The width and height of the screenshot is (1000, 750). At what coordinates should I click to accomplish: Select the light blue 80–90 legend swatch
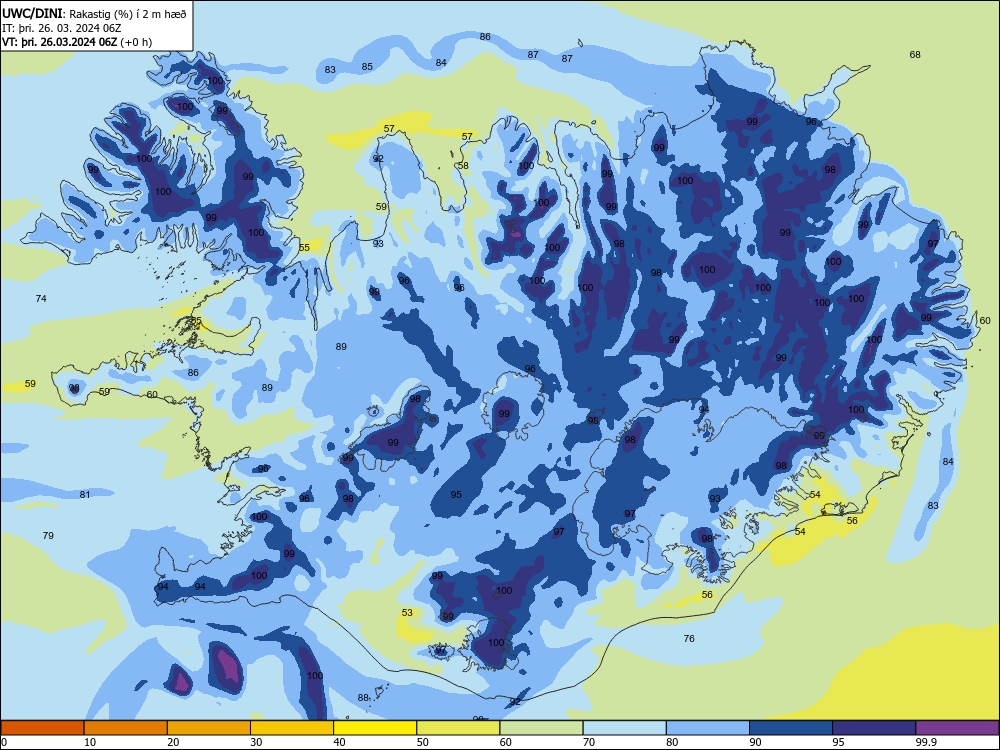[708, 728]
